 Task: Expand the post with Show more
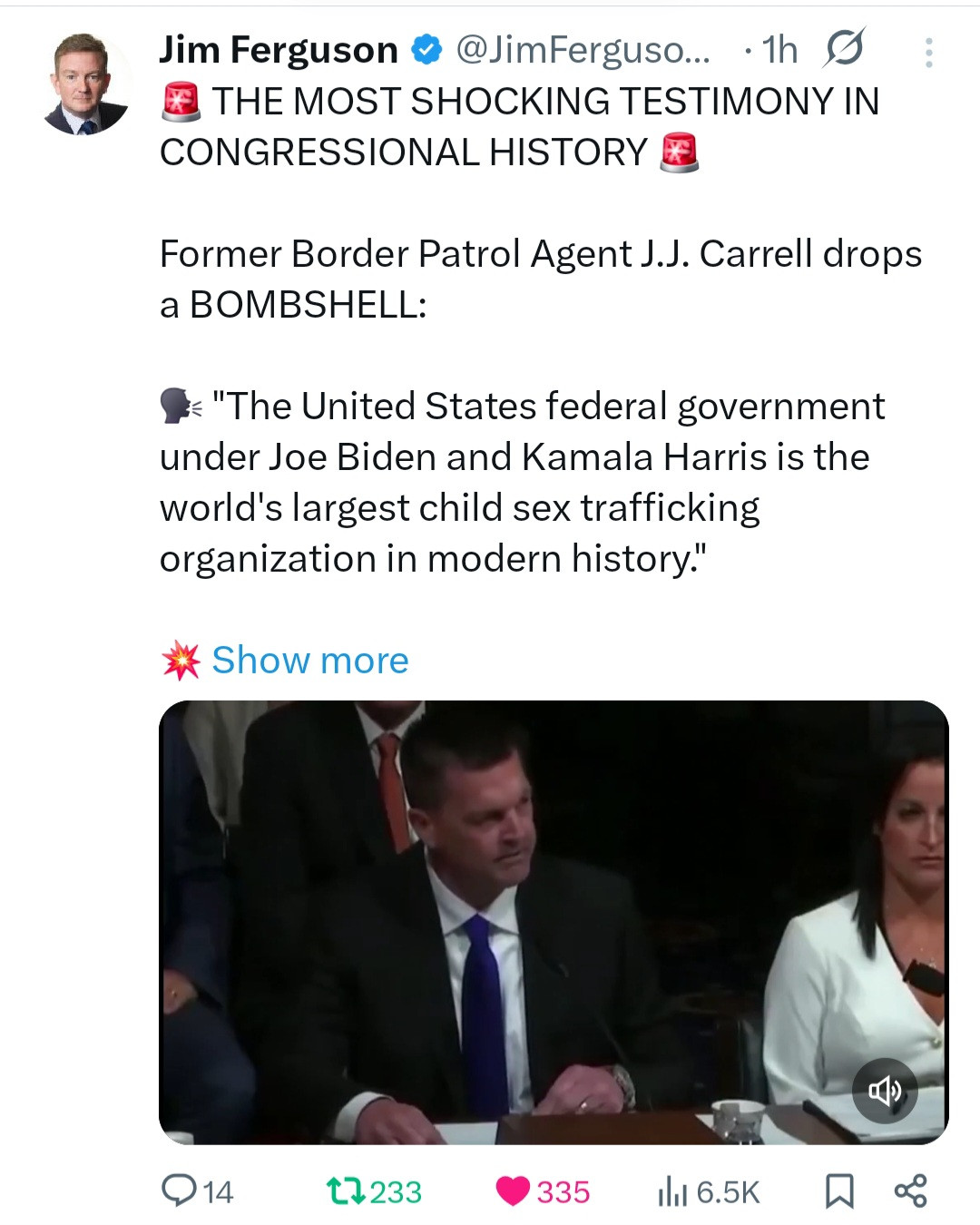[309, 661]
